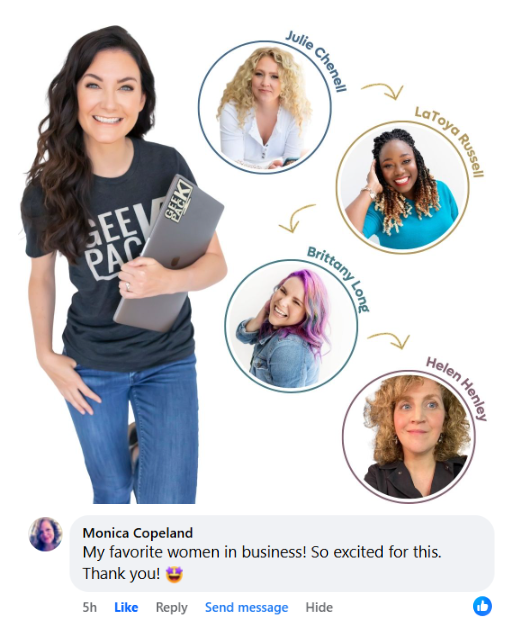Click the Helen Henley curved name label

(x=457, y=388)
